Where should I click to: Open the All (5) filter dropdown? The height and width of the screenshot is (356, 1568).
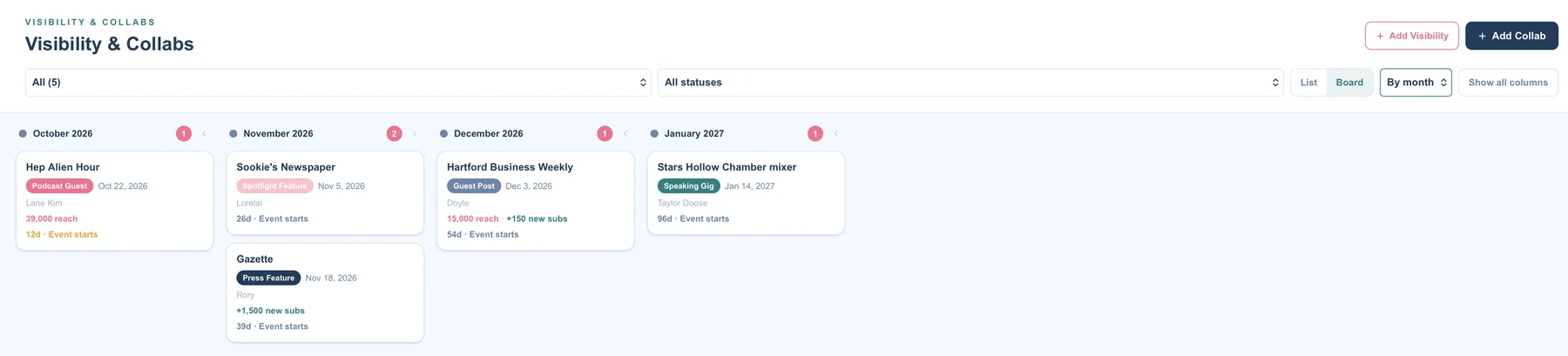click(x=338, y=83)
